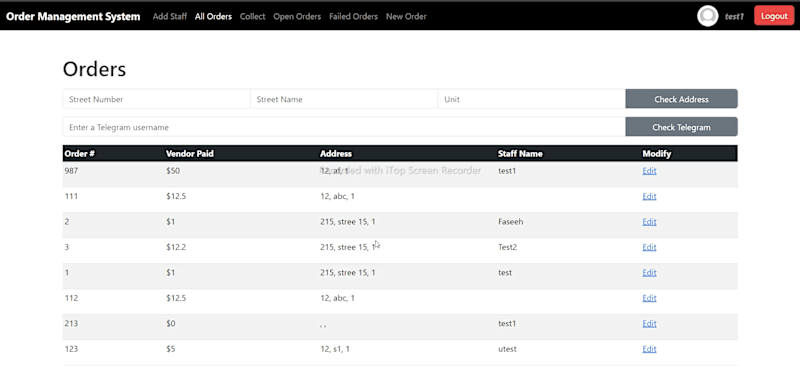Select the $12.2 vendor paid cell

[176, 248]
